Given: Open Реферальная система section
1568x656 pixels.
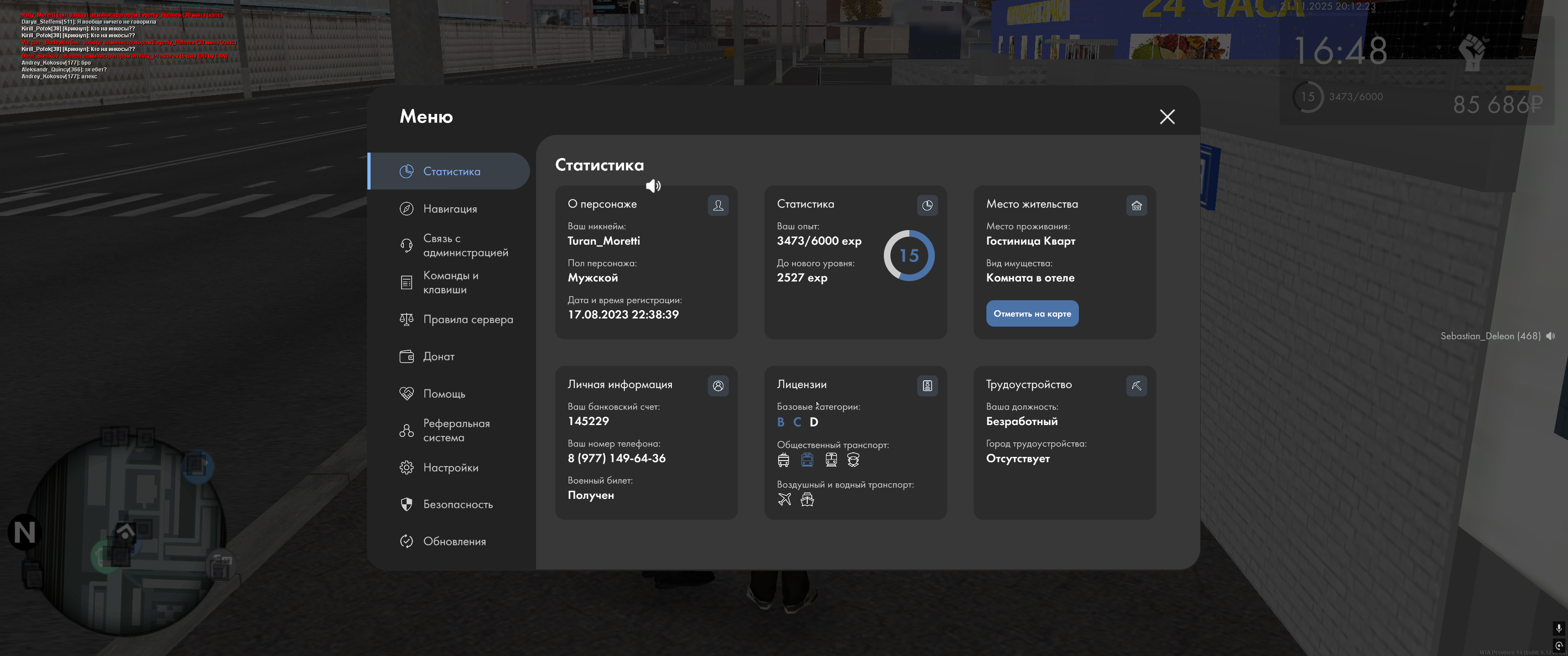Looking at the screenshot, I should pyautogui.click(x=456, y=430).
